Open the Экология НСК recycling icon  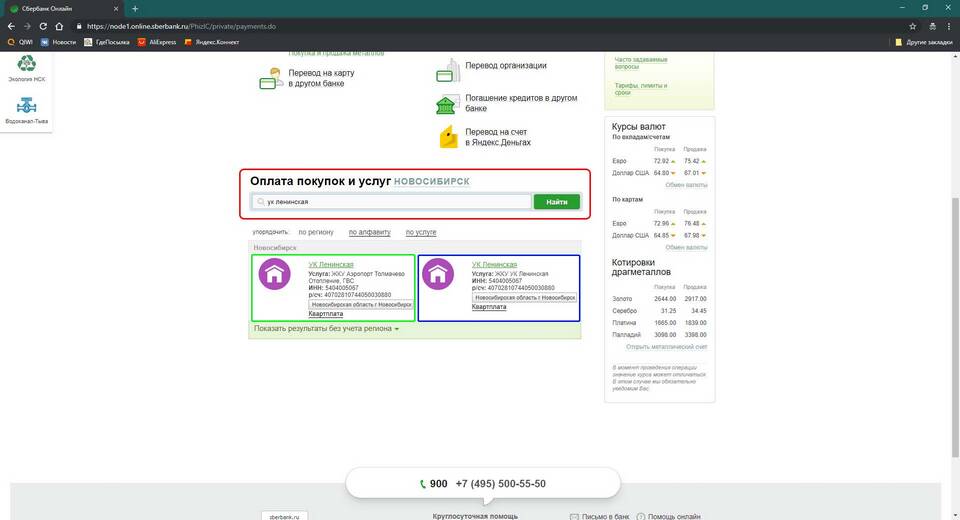(x=26, y=64)
